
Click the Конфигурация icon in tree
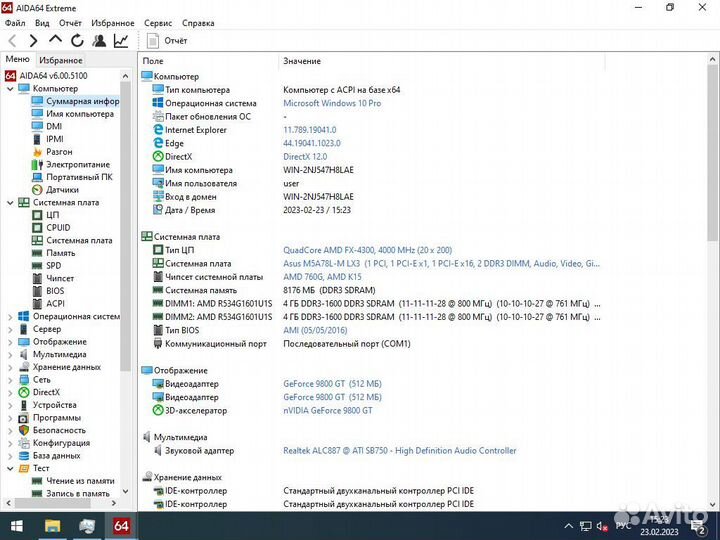pos(24,443)
